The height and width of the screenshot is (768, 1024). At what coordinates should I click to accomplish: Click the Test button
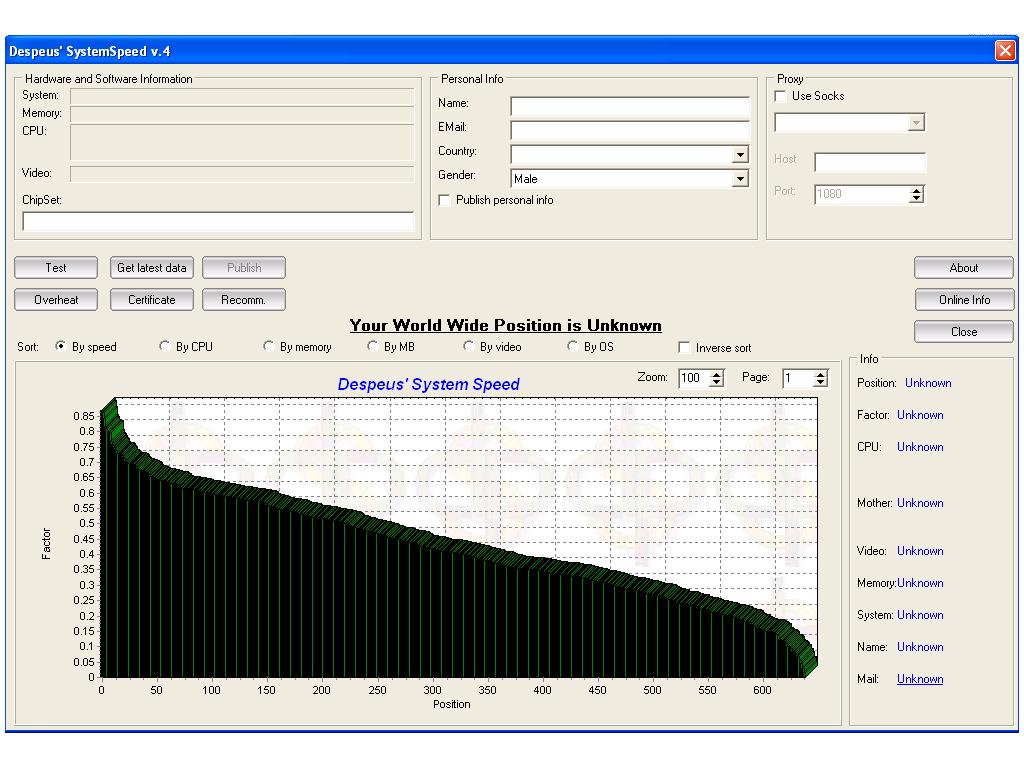click(56, 268)
